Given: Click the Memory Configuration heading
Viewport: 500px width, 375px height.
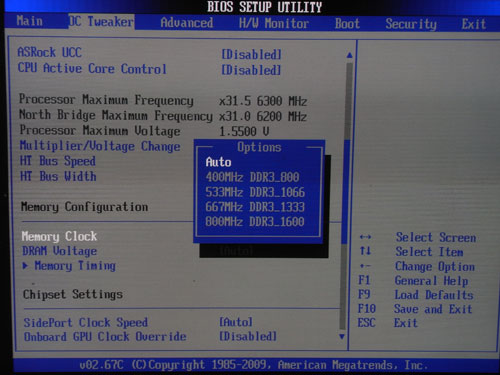Looking at the screenshot, I should 84,207.
